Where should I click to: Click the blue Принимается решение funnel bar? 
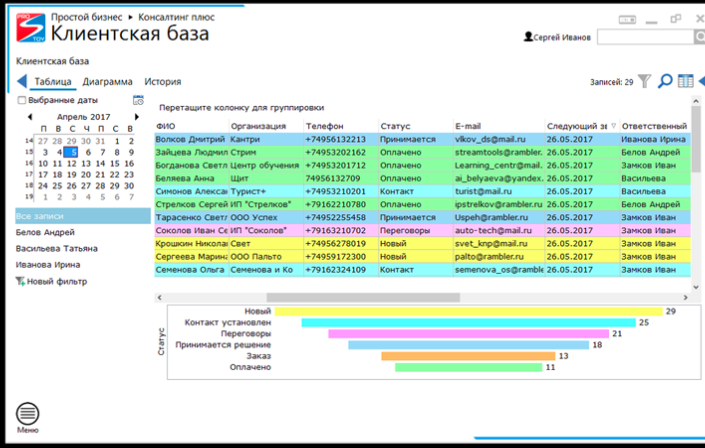469,345
